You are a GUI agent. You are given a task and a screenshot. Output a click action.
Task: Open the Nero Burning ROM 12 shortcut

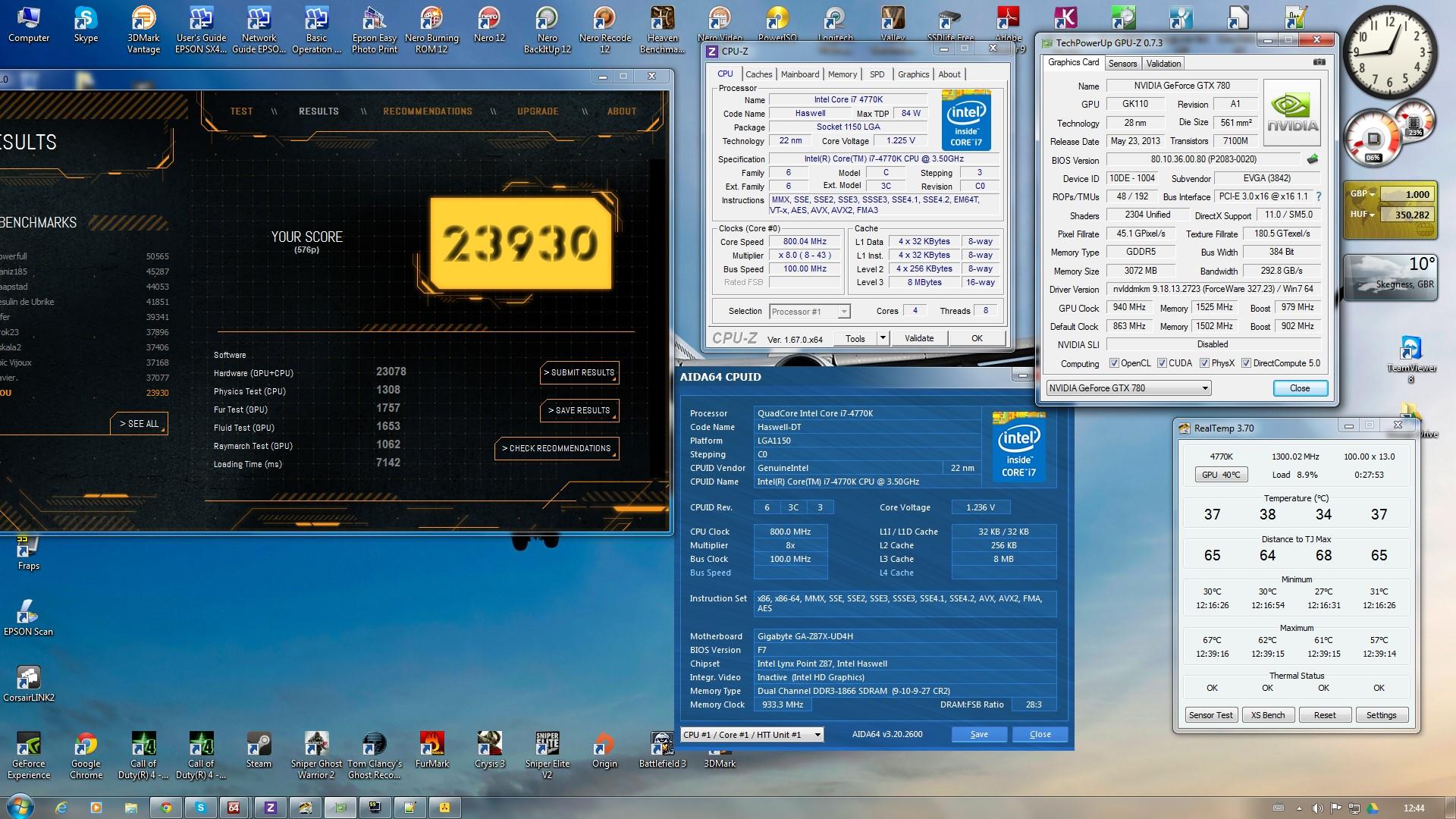pos(431,30)
